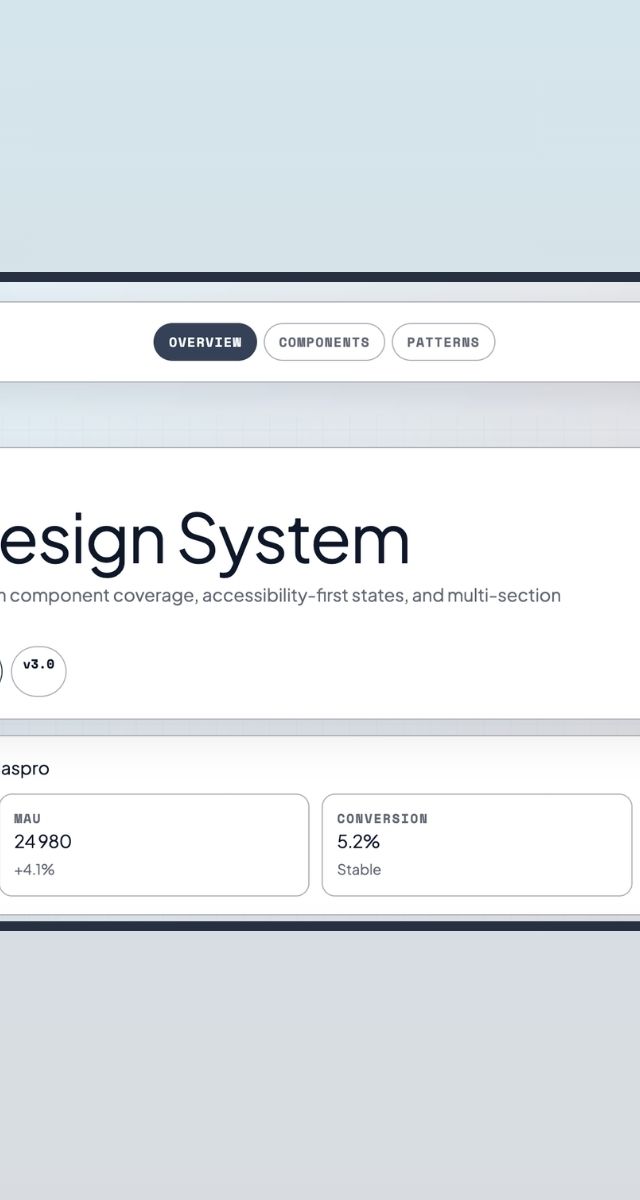640x1200 pixels.
Task: Select the Overview tab
Action: pos(205,342)
